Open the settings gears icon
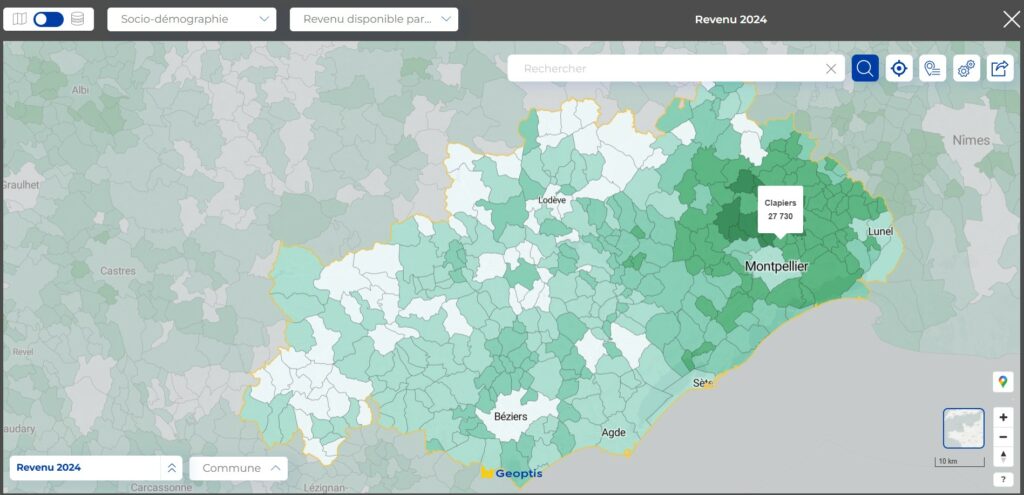 point(967,68)
